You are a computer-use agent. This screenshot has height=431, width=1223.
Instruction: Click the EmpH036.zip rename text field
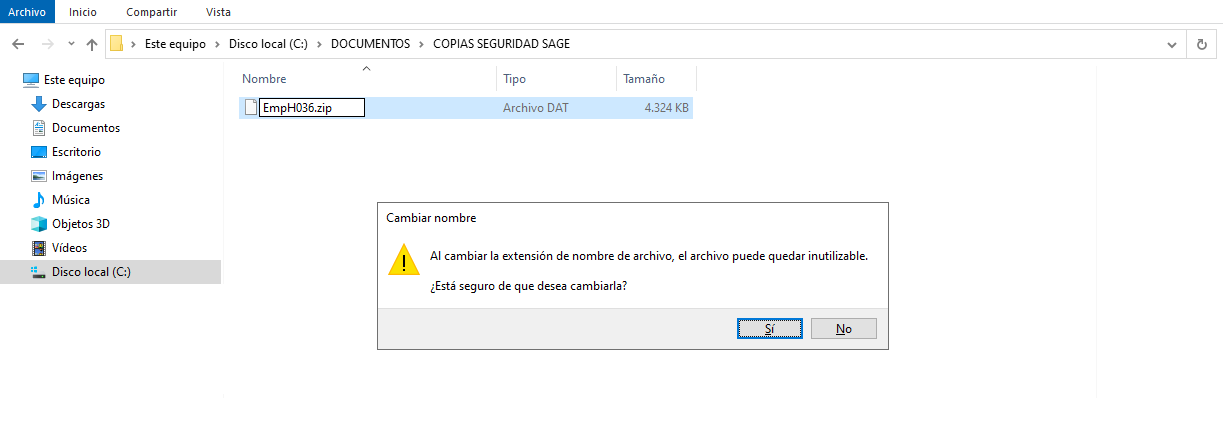(312, 108)
